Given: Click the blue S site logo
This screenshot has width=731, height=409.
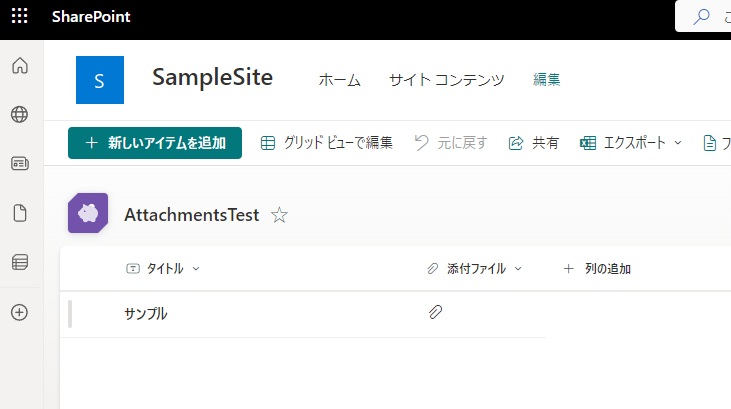Looking at the screenshot, I should point(100,80).
